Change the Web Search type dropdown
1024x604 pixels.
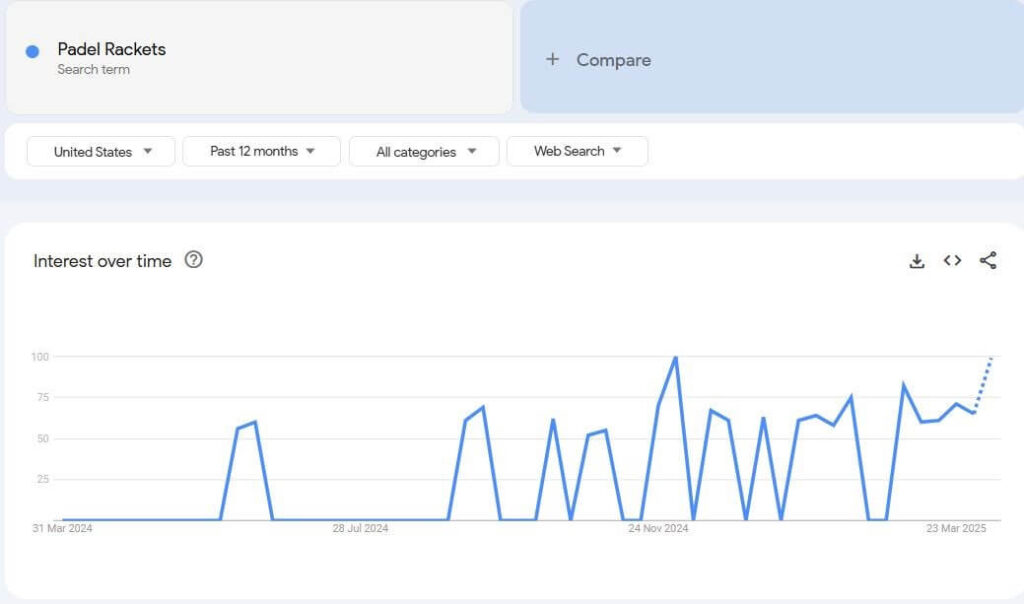point(577,151)
